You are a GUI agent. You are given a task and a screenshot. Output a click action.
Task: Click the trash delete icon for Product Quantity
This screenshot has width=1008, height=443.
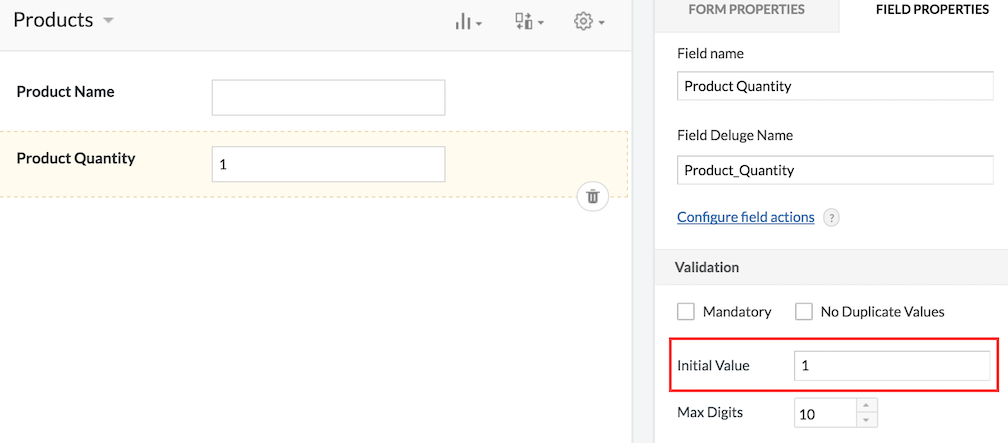point(593,196)
